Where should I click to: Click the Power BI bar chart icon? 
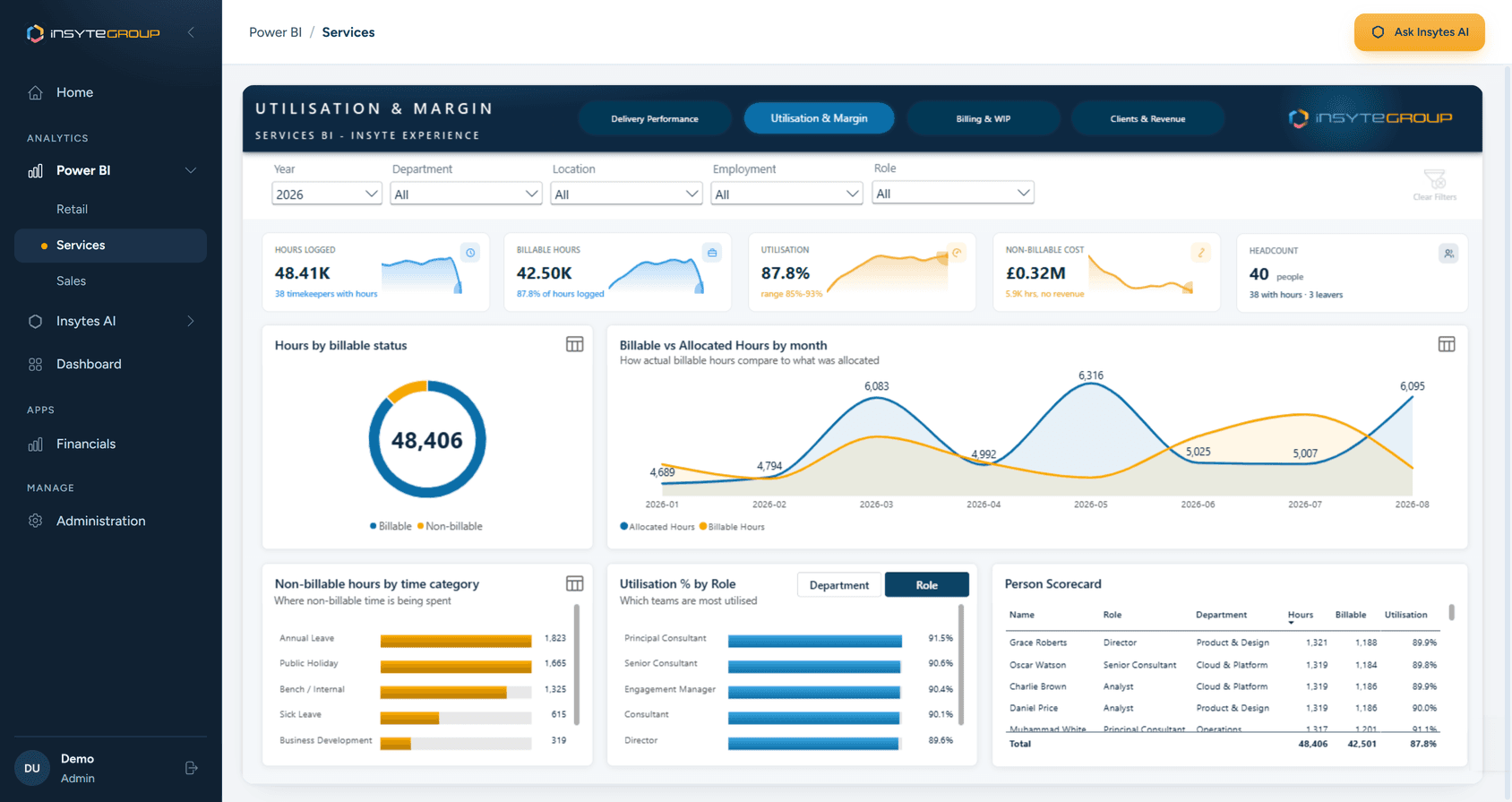pos(35,170)
